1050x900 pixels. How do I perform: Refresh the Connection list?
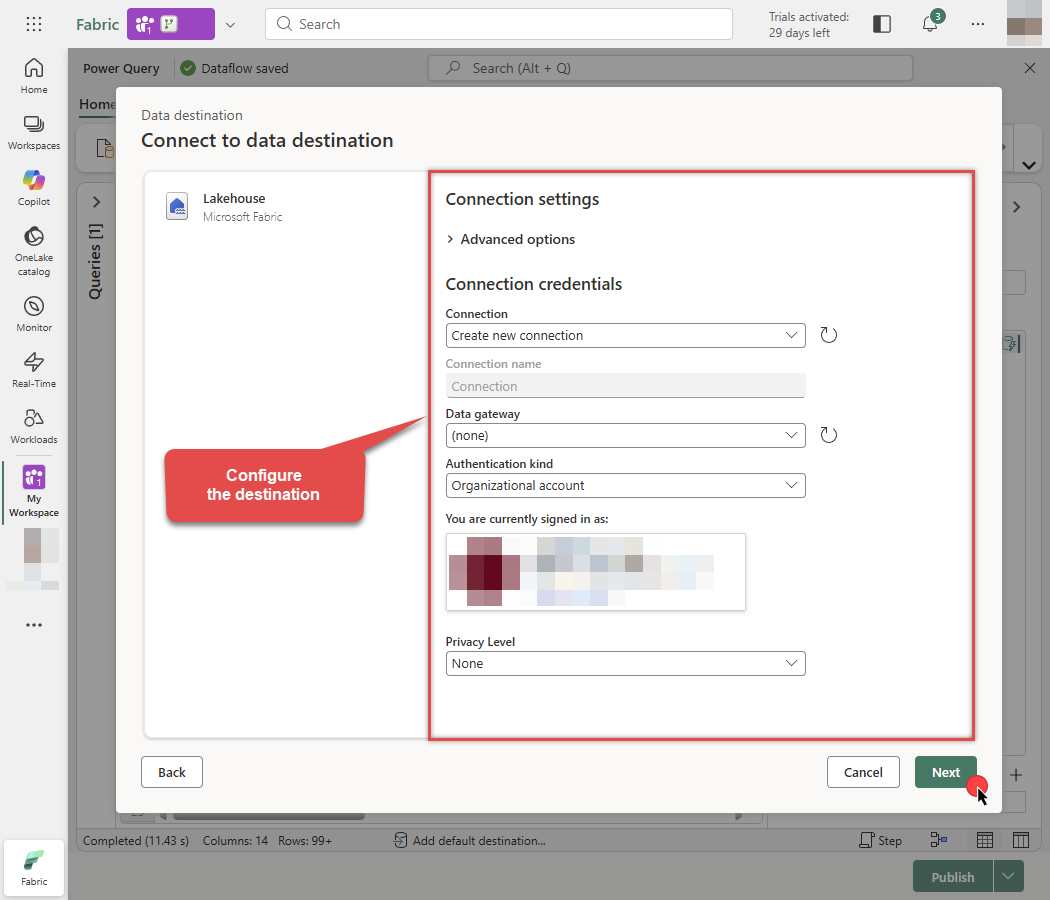click(x=828, y=335)
